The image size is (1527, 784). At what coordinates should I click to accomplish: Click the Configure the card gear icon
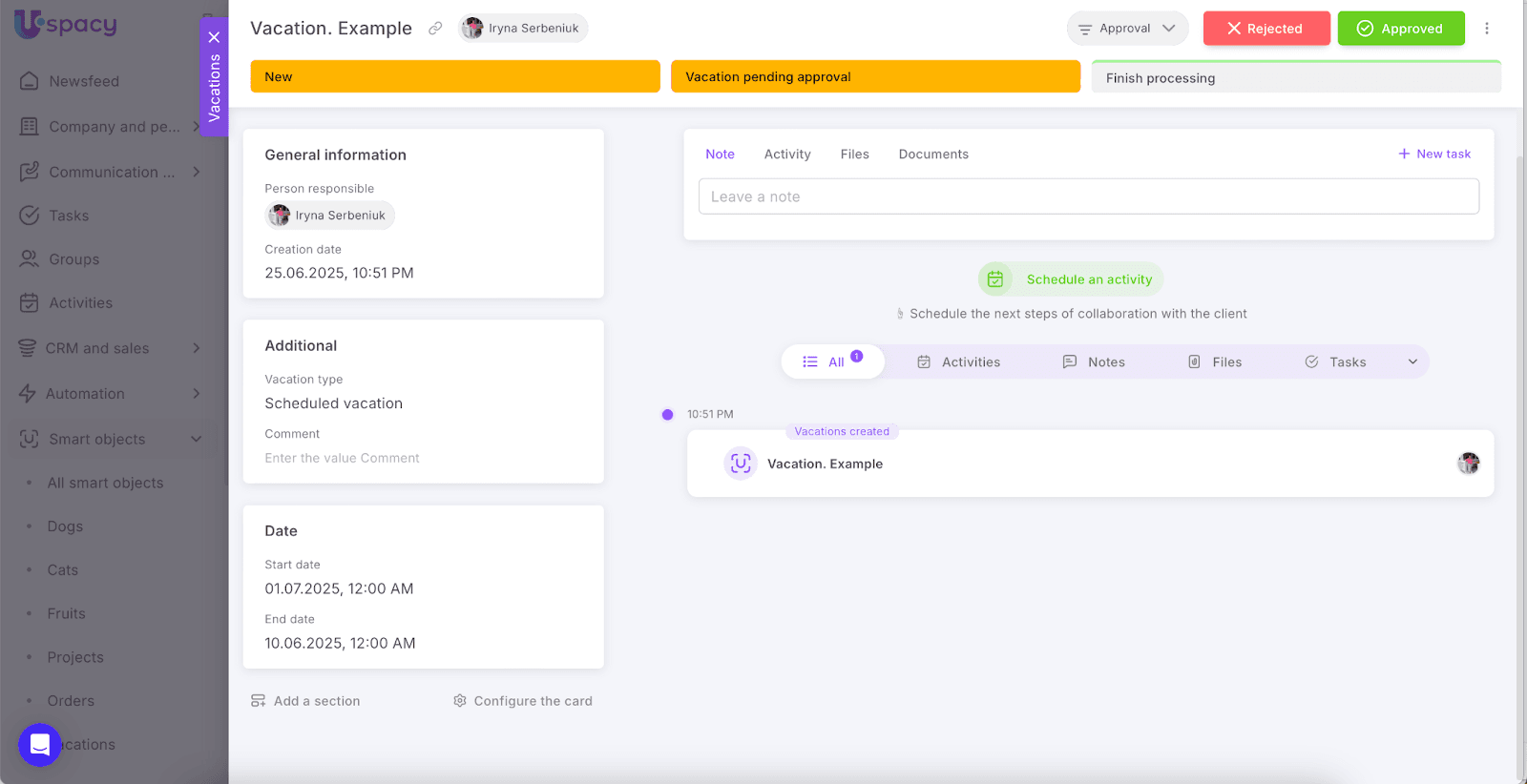460,701
